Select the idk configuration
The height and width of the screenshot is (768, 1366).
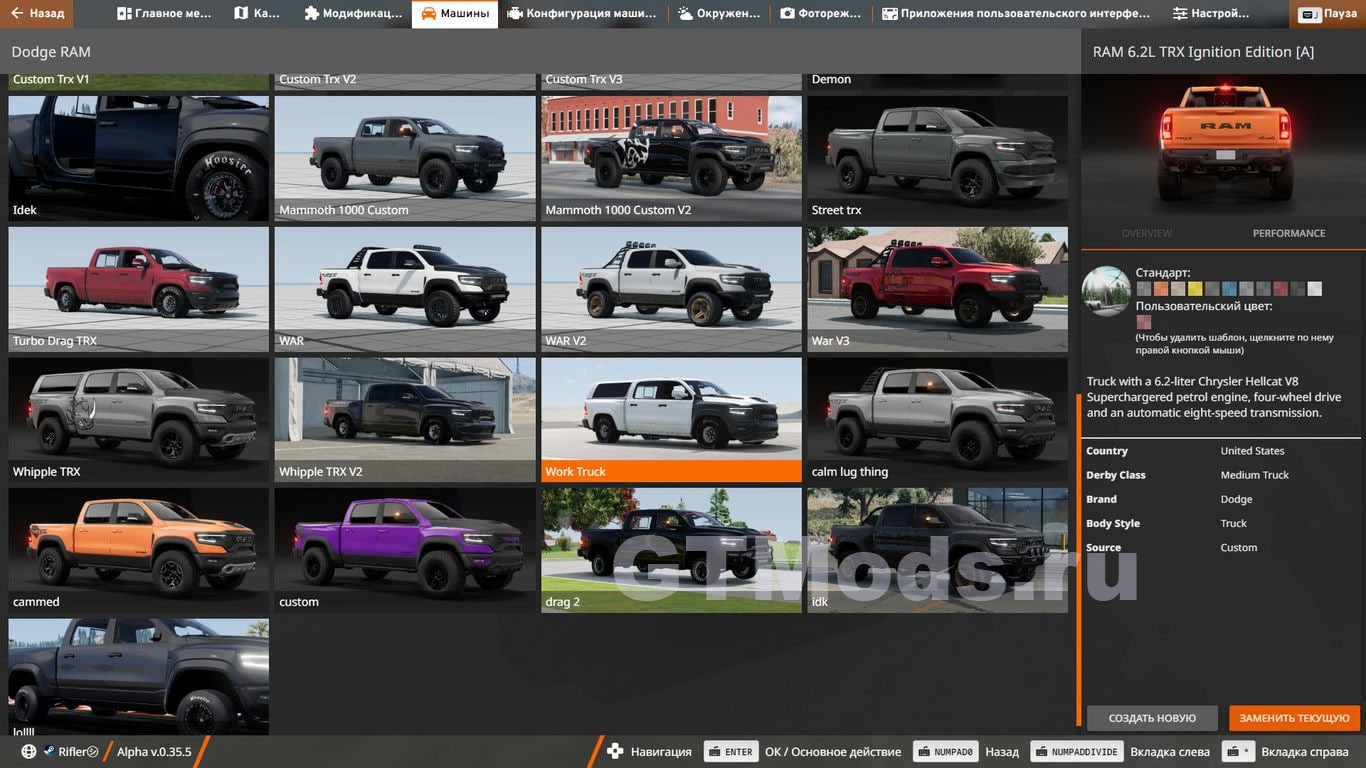(x=938, y=550)
